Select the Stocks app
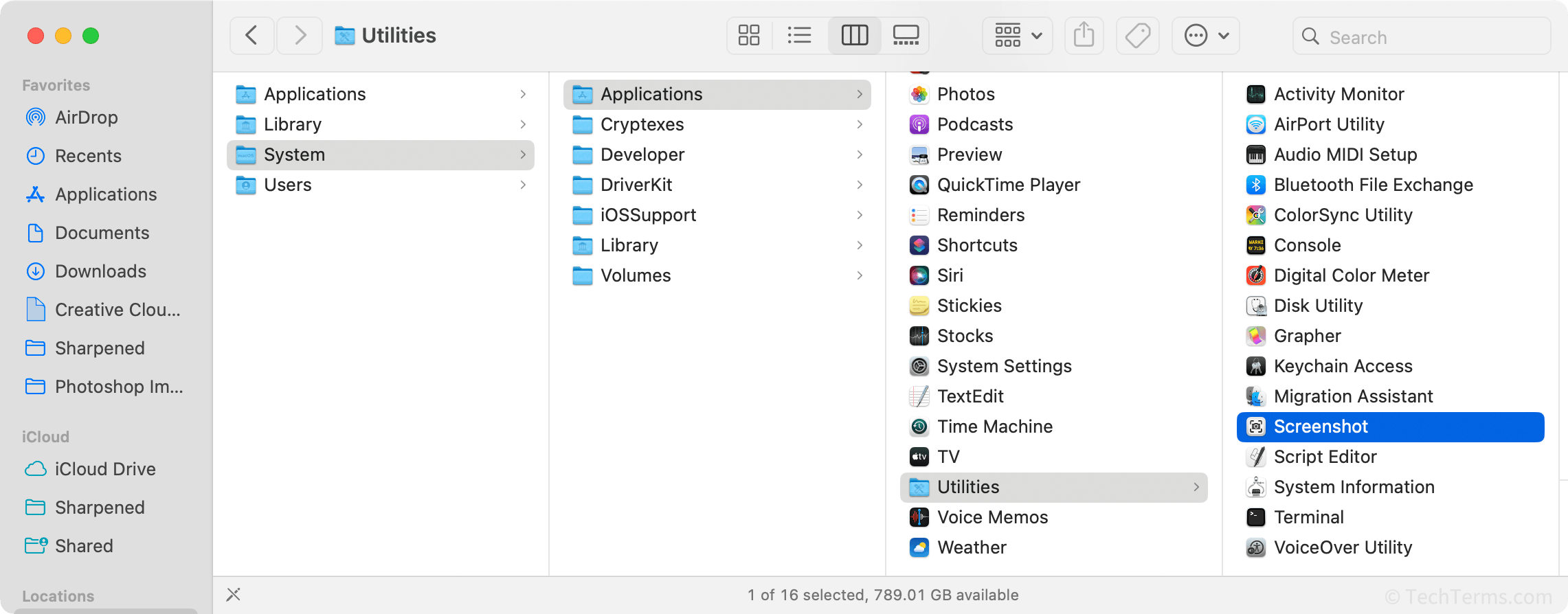 tap(1054, 336)
